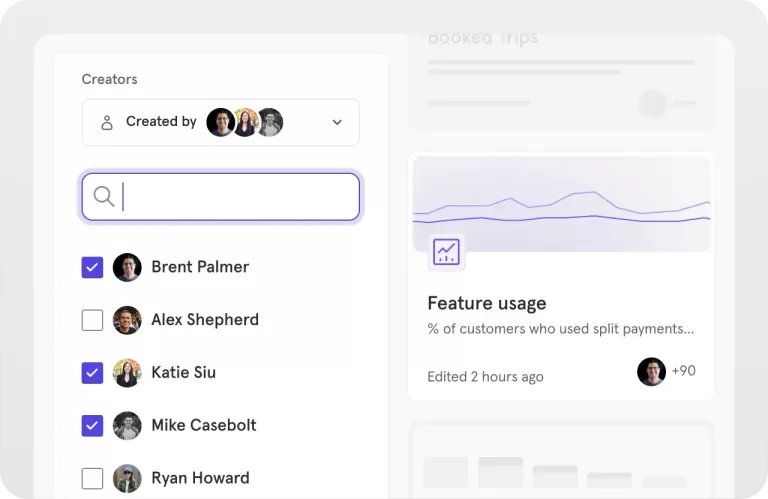Click the magnifying glass search icon
Image resolution: width=768 pixels, height=499 pixels.
103,197
